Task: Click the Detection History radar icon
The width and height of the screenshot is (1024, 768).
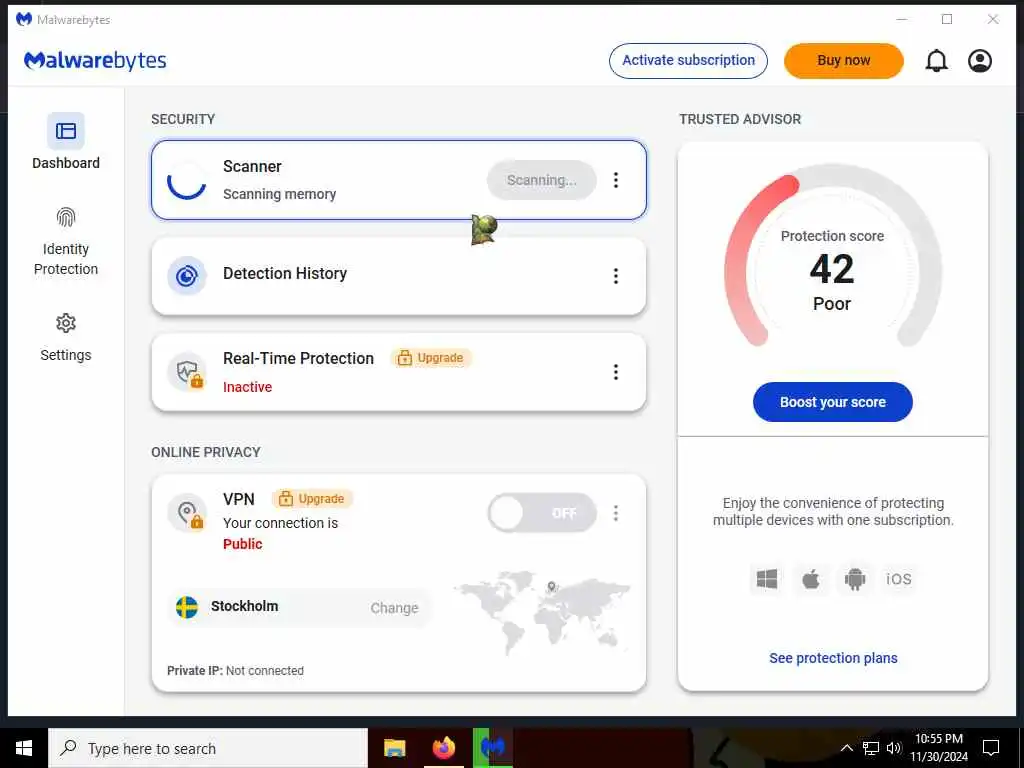Action: [x=187, y=276]
